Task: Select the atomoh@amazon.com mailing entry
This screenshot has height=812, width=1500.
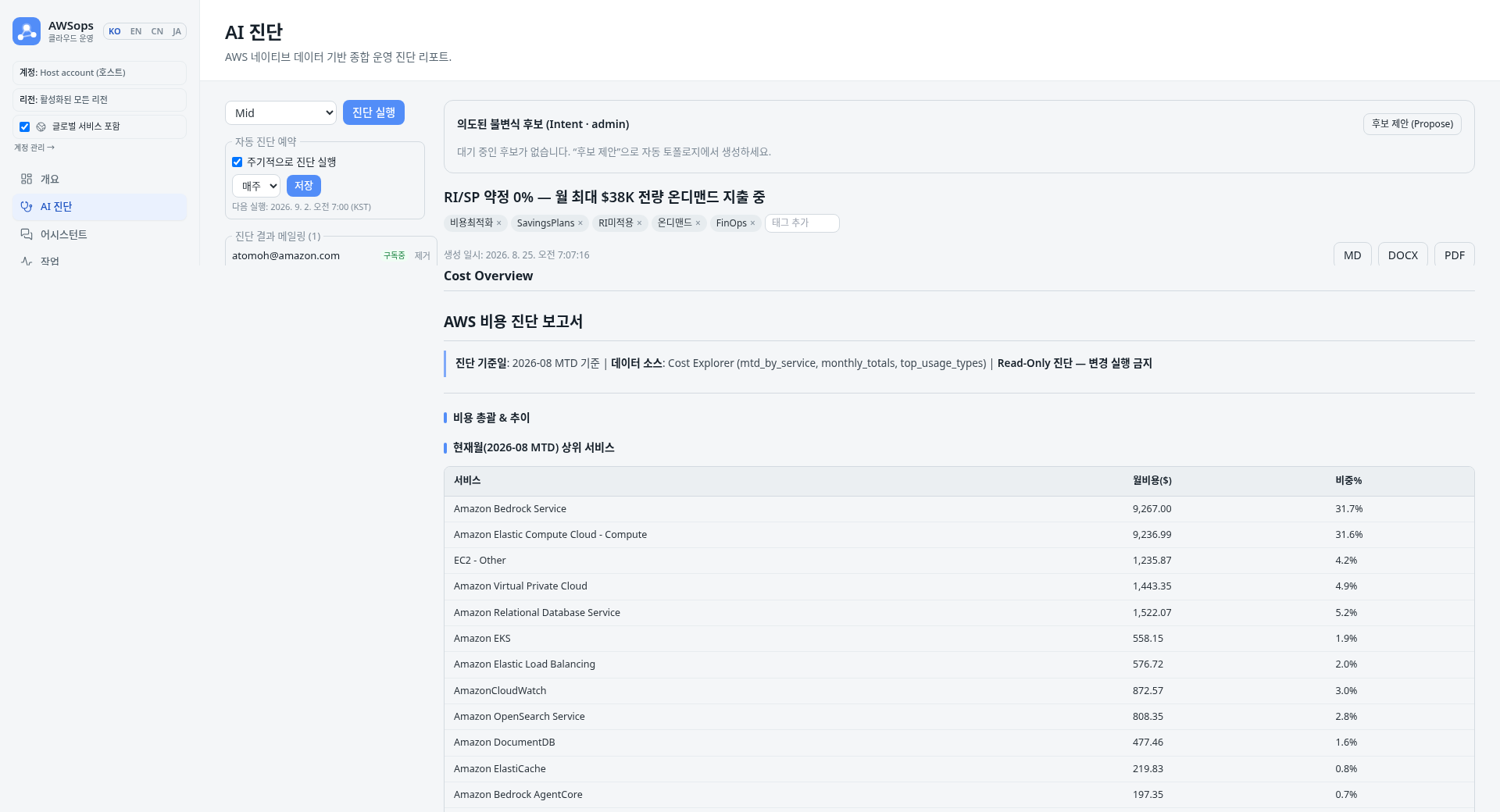Action: 286,255
